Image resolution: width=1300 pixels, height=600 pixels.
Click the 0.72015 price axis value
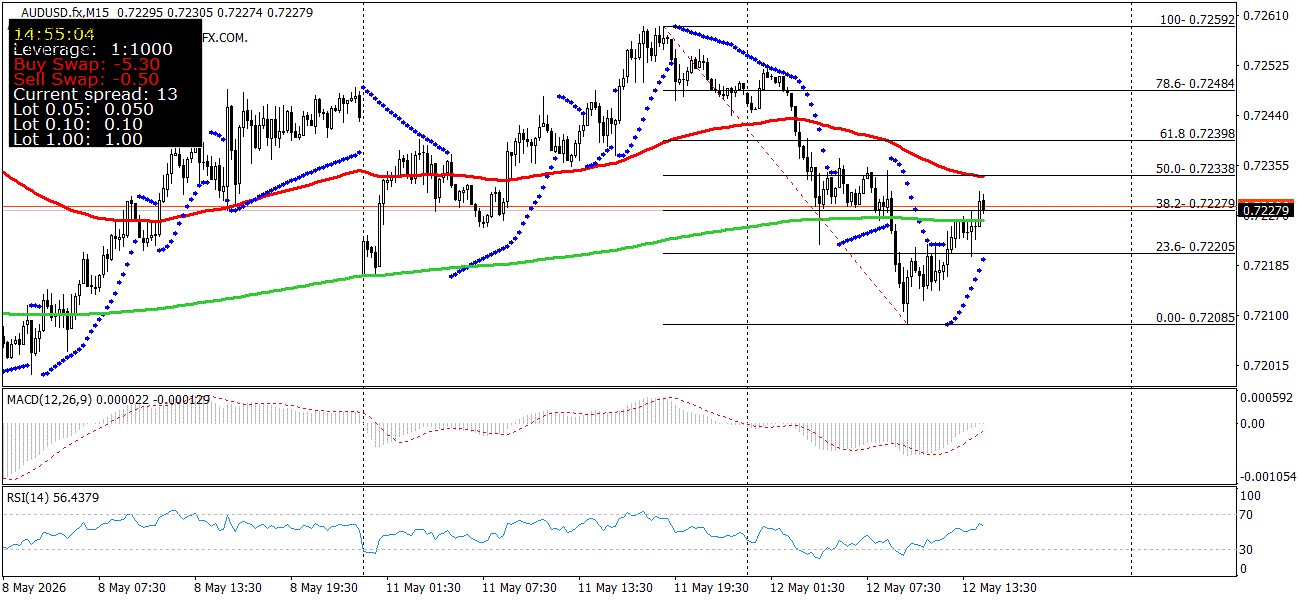coord(1266,366)
